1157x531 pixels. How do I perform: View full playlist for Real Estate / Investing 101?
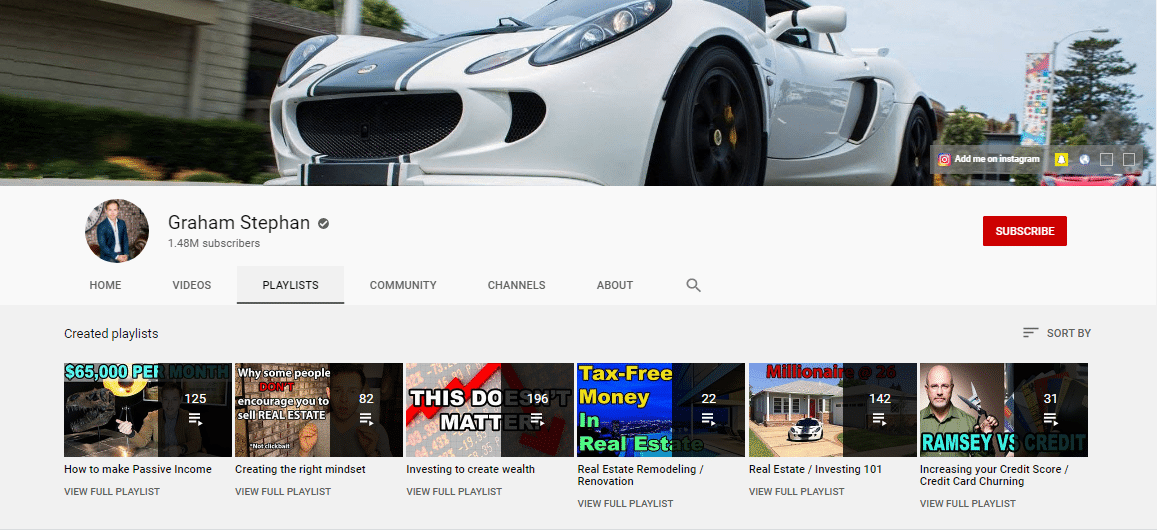point(797,492)
